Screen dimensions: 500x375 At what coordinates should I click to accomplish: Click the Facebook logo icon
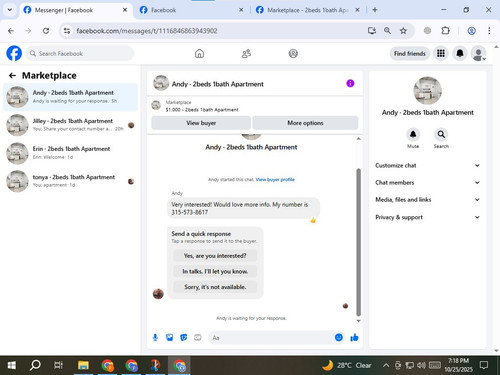click(14, 53)
